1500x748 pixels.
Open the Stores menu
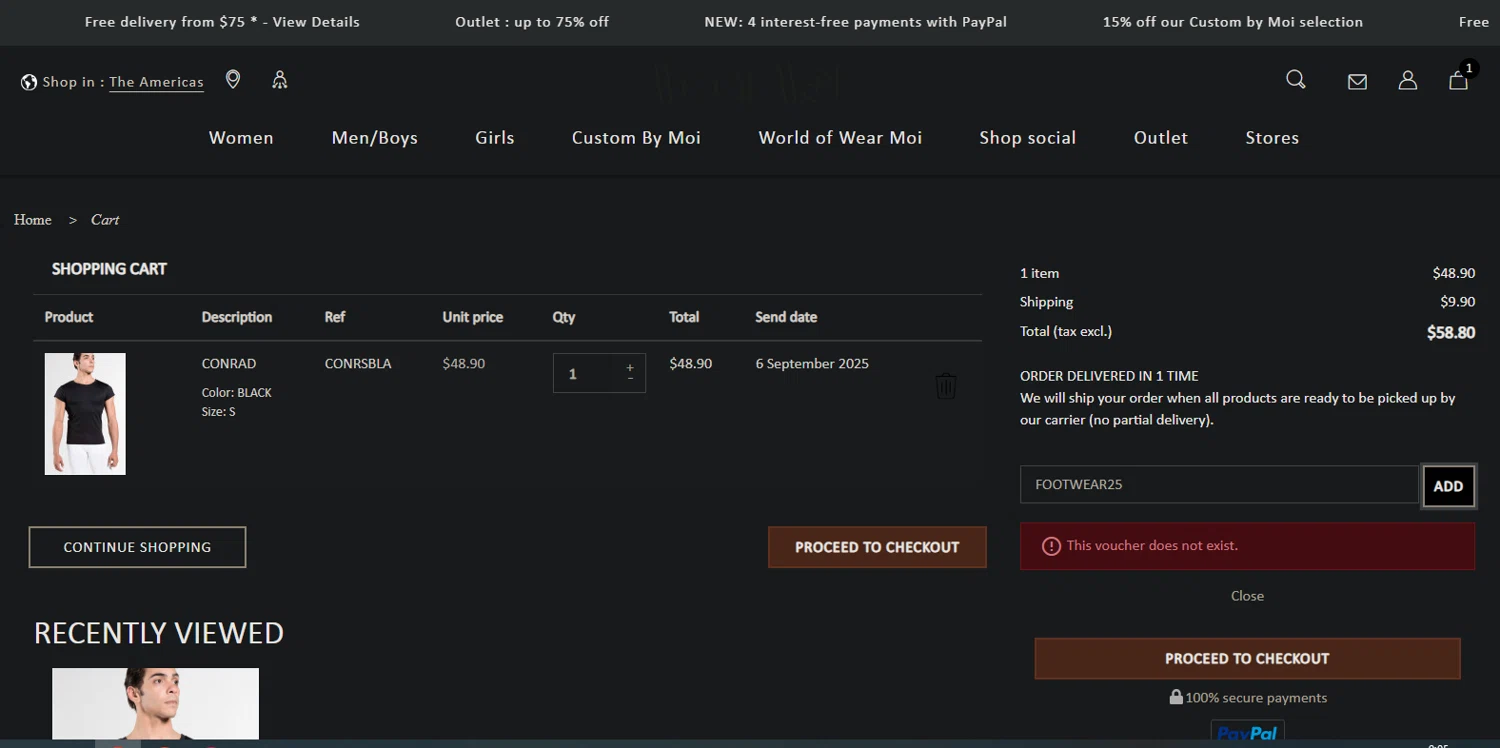(1272, 138)
